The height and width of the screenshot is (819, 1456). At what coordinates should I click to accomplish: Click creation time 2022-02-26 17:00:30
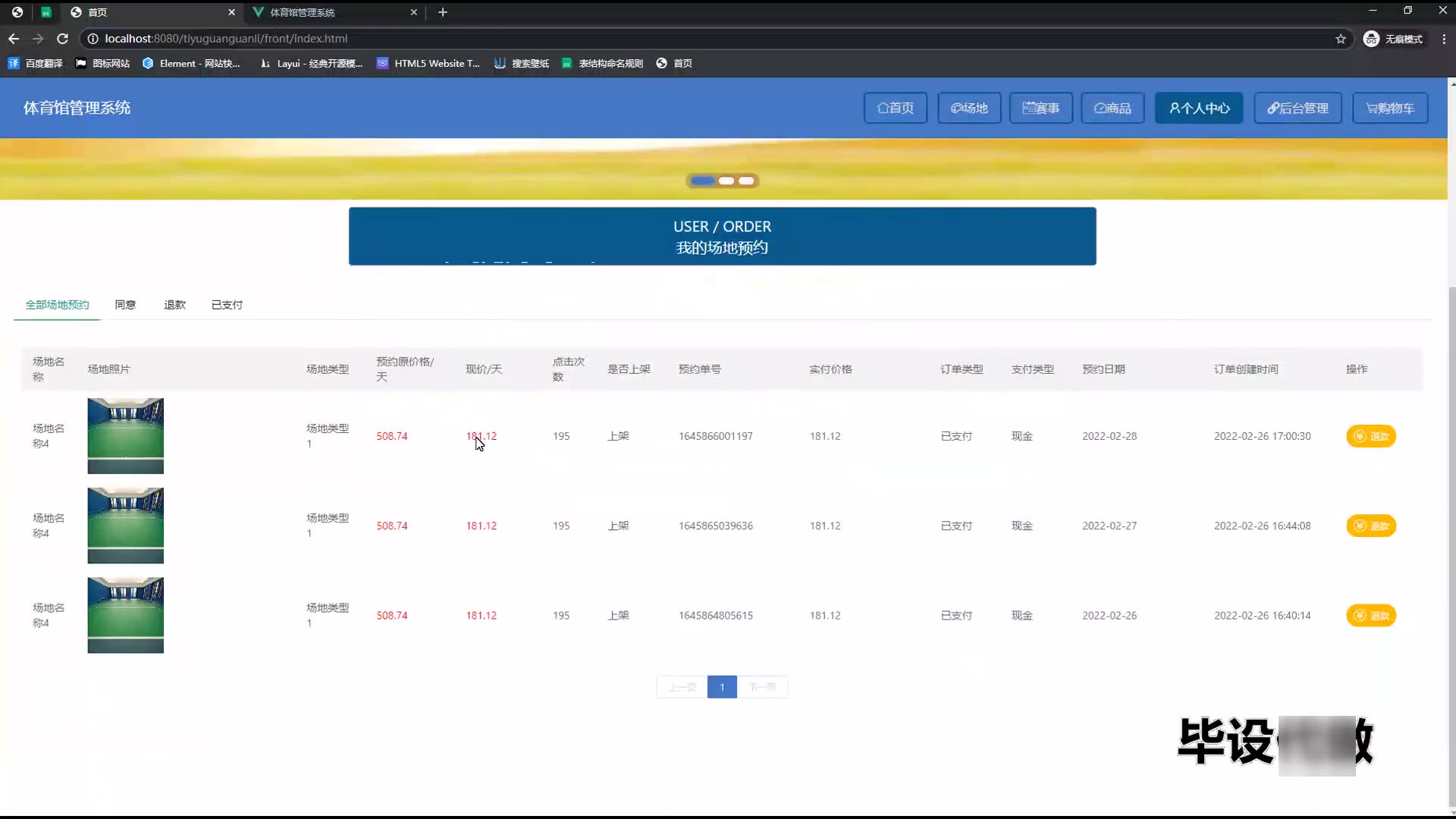1263,436
